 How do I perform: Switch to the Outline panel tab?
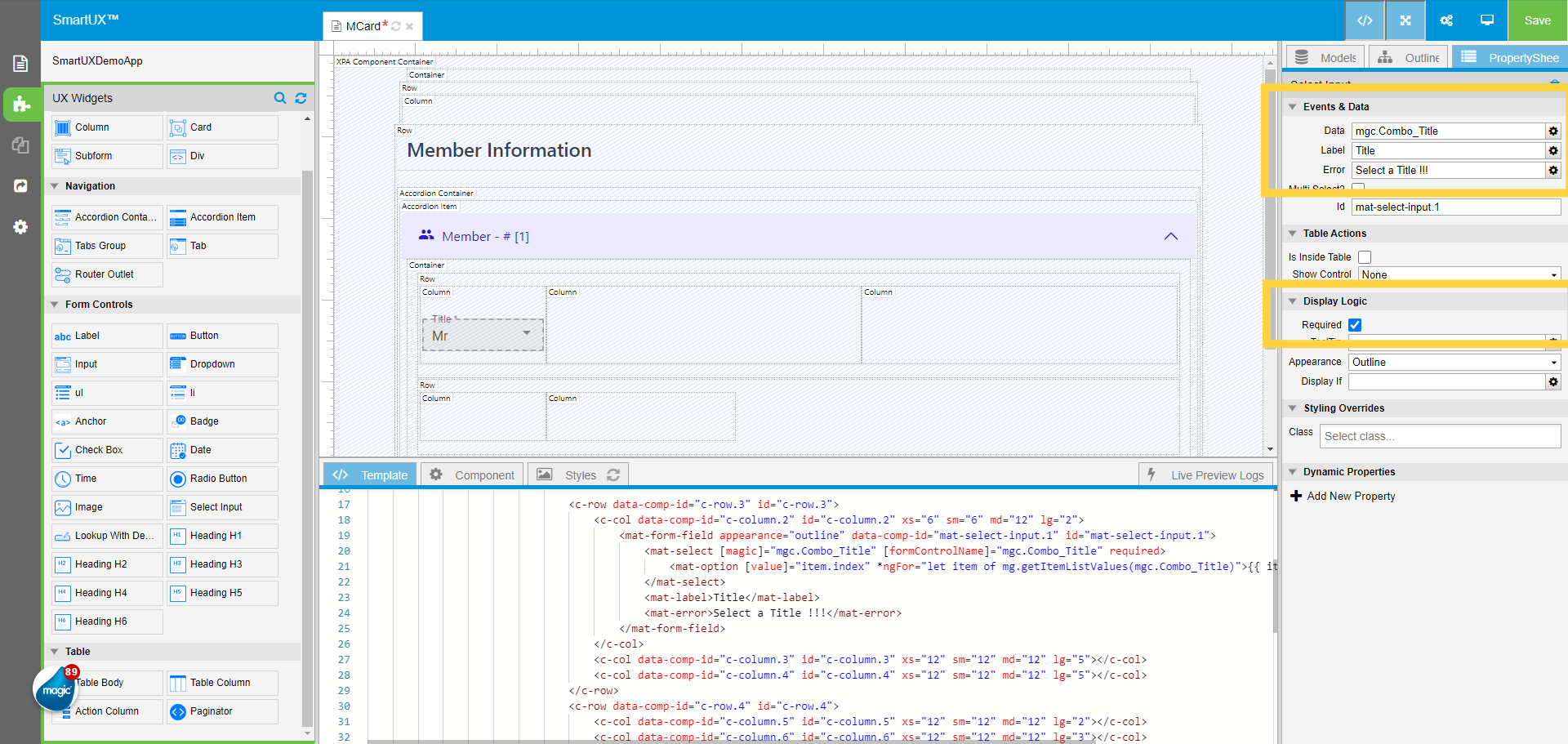pyautogui.click(x=1408, y=57)
